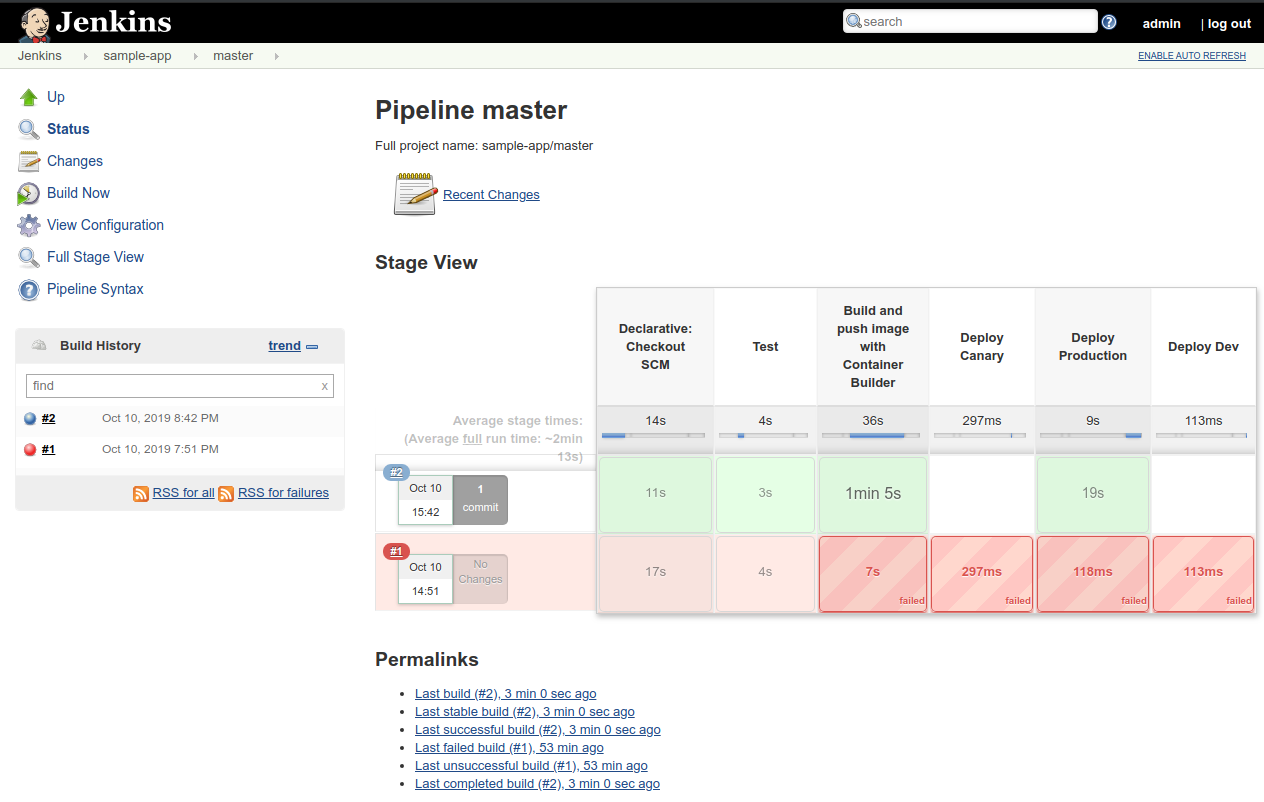Expand the sample-app breadcrumb arrow
Image resolution: width=1264 pixels, height=802 pixels.
pyautogui.click(x=194, y=56)
